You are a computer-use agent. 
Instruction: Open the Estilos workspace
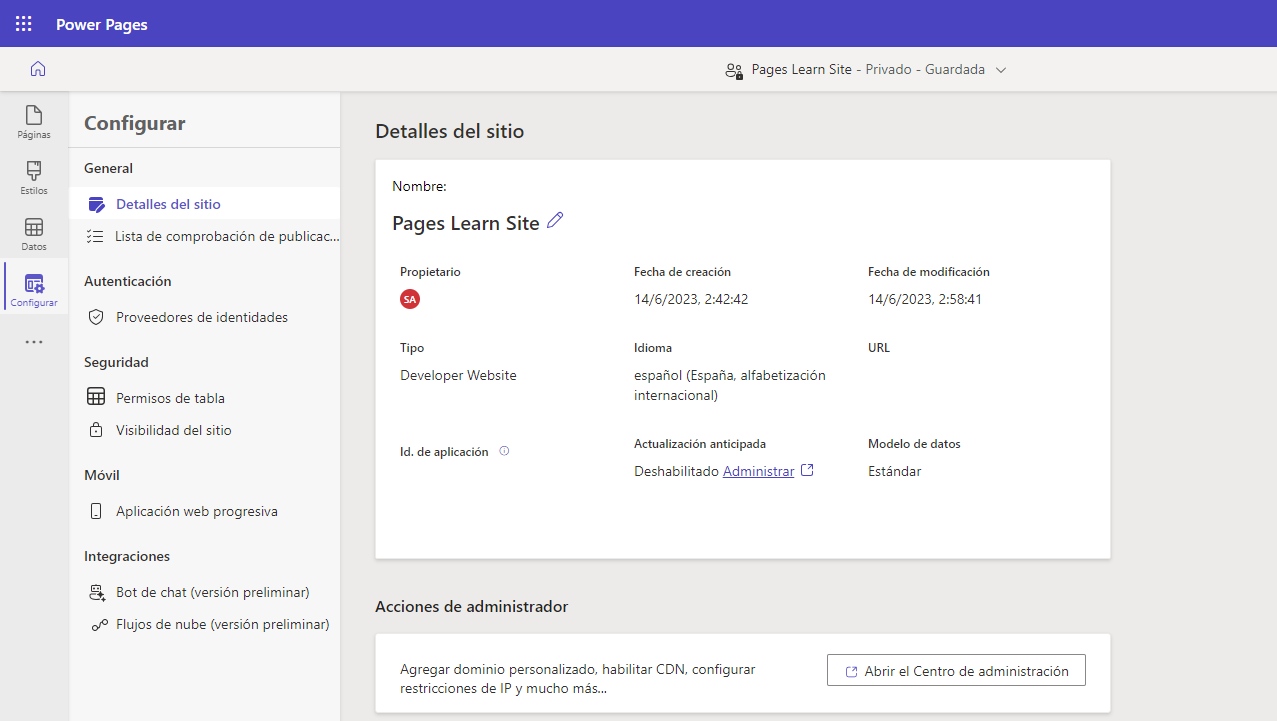coord(34,178)
